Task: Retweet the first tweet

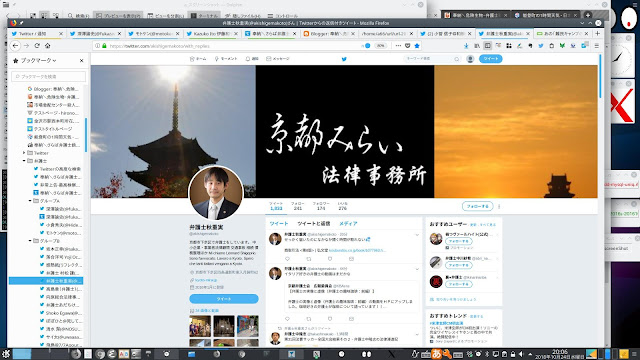Action: tap(309, 259)
